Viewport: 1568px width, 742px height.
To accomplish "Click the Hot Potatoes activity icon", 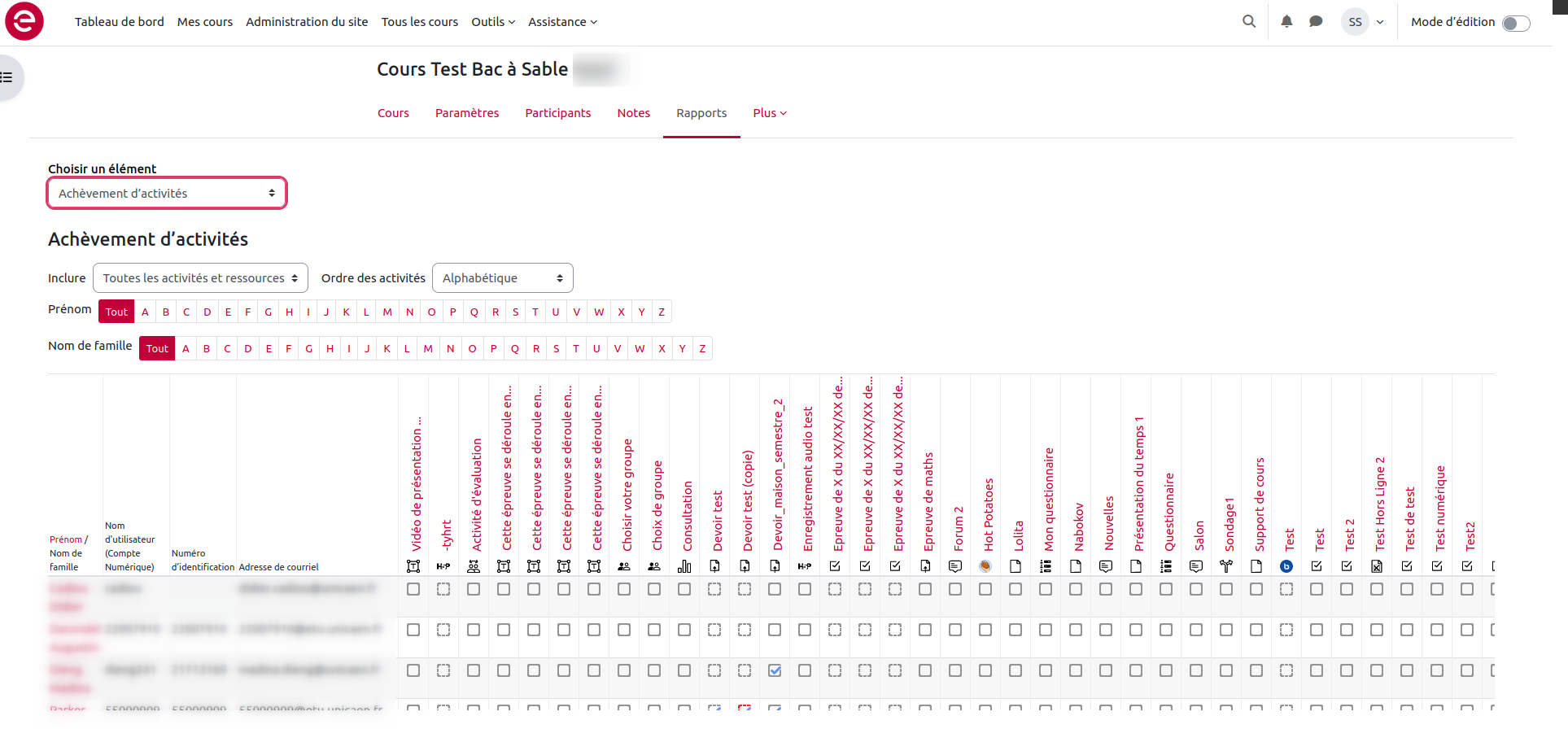I will (x=985, y=566).
